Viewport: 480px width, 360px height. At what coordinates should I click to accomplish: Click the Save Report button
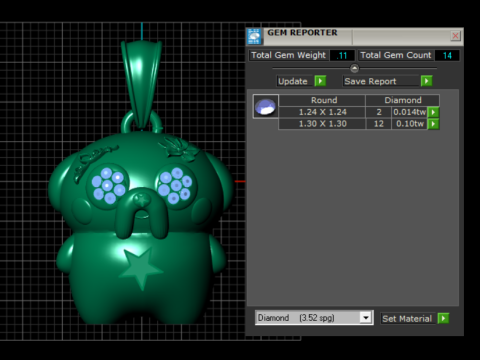(x=381, y=81)
